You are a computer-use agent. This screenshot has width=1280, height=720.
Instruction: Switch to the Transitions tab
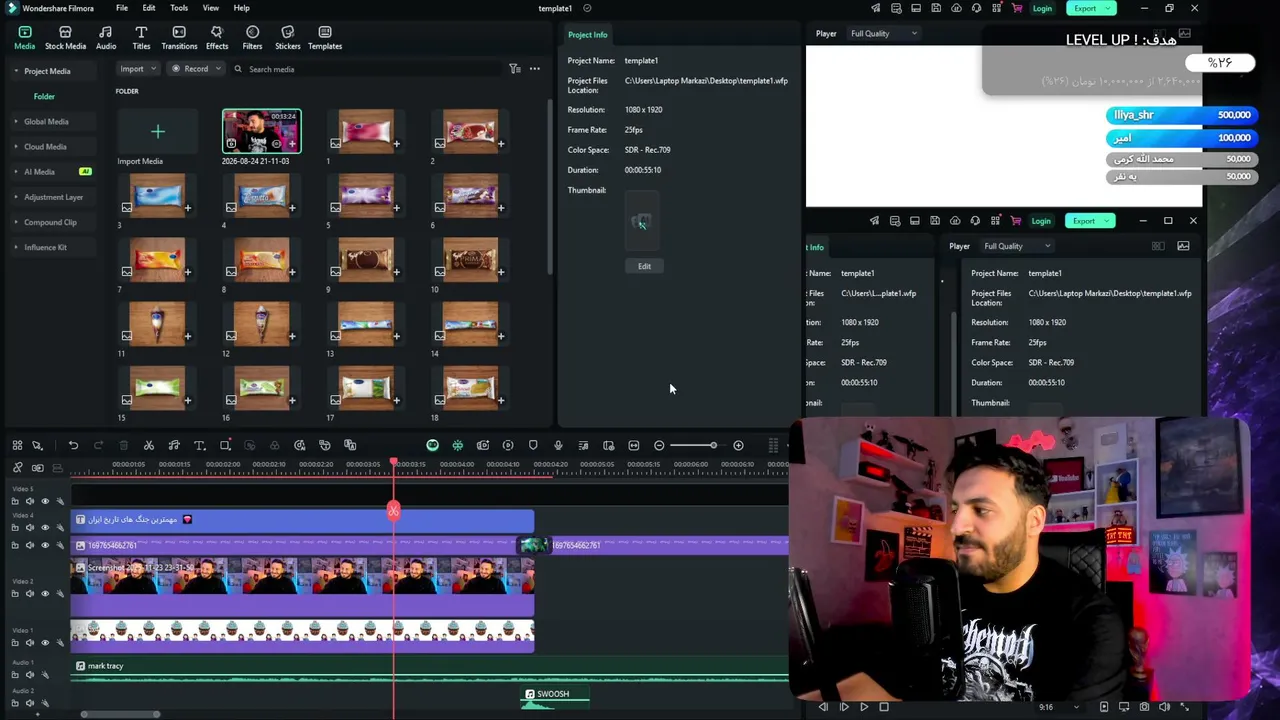[179, 38]
